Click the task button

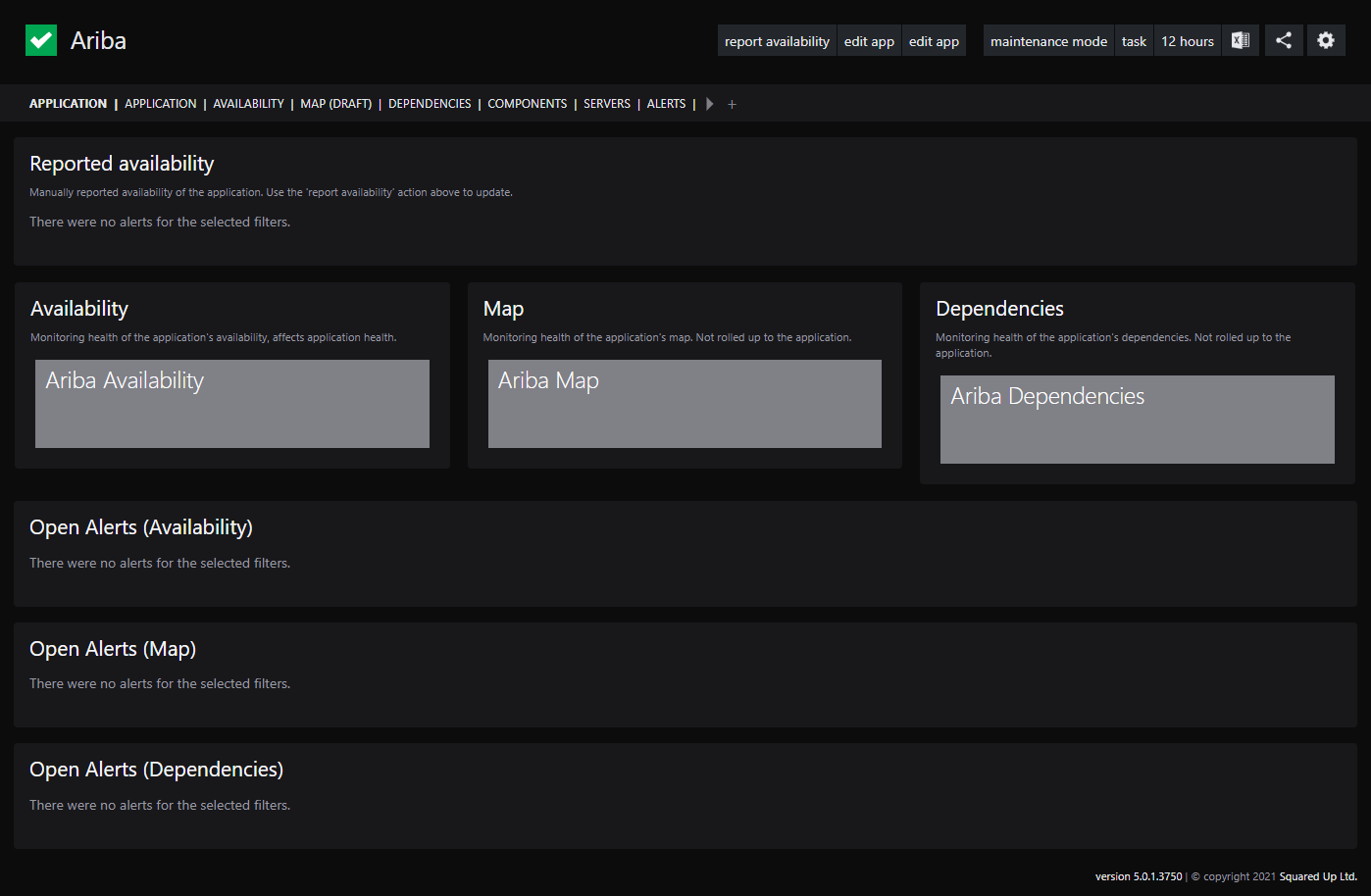point(1134,40)
